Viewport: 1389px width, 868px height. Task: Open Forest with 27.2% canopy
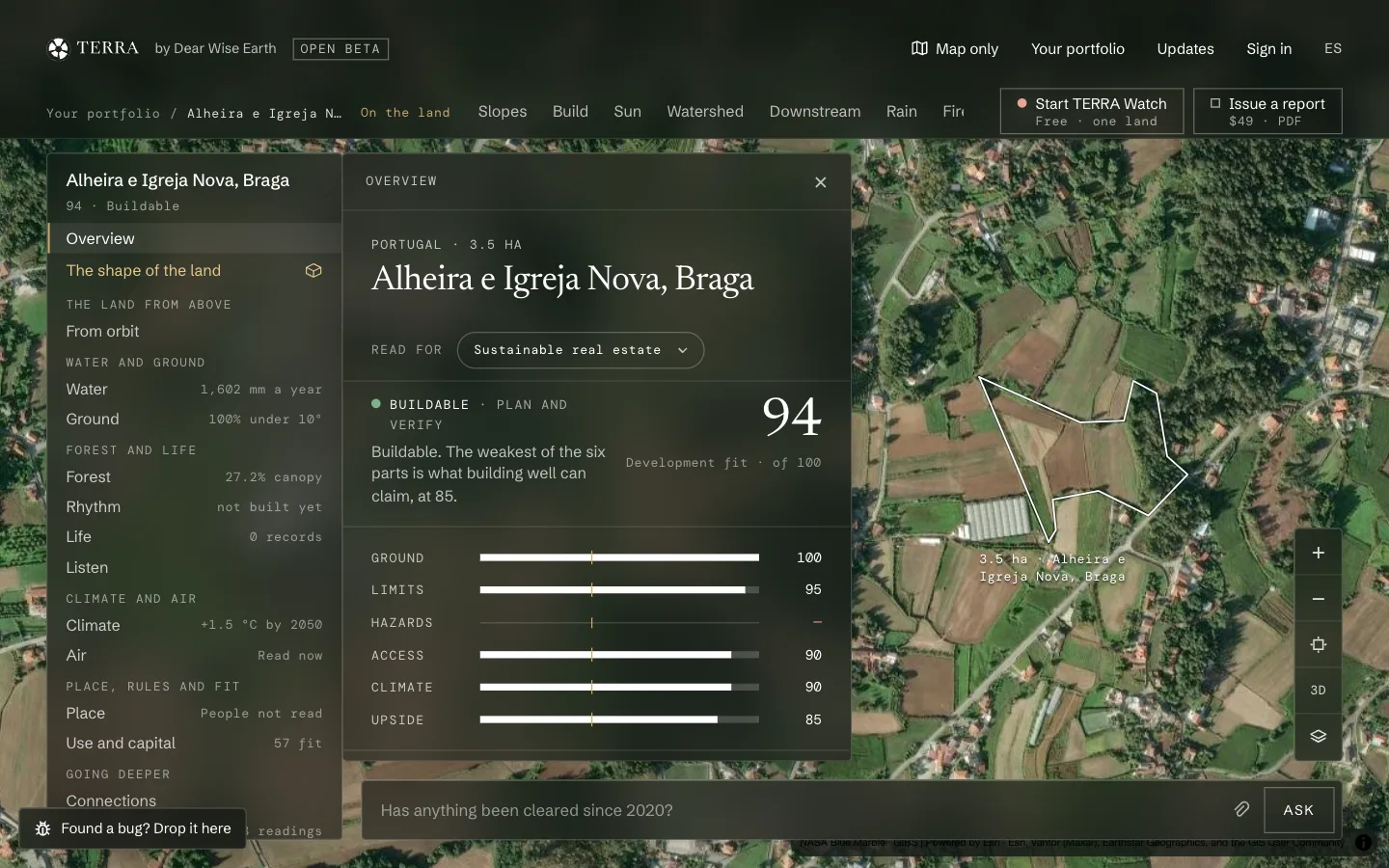195,477
